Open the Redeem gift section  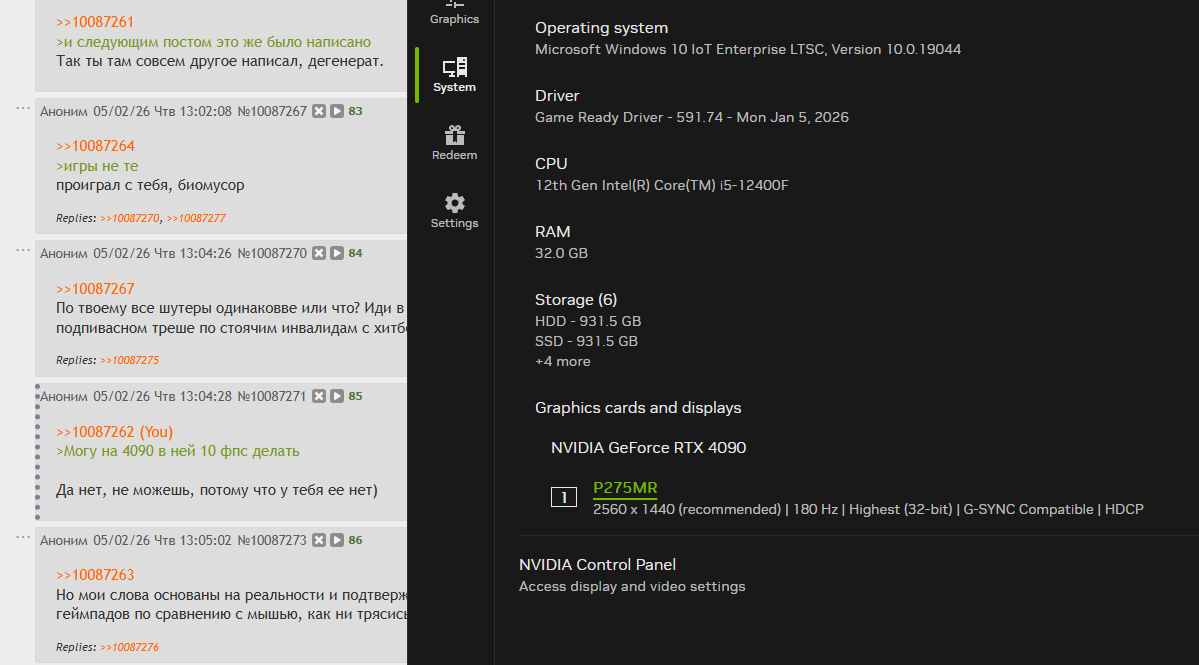[x=454, y=143]
